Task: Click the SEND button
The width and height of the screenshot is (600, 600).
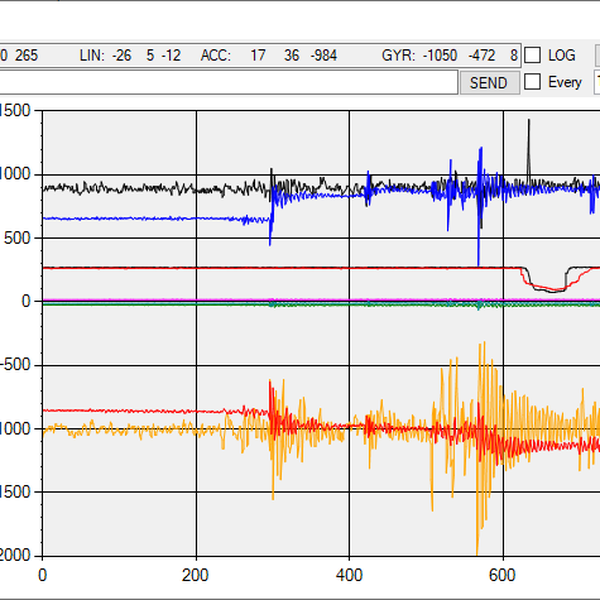Action: point(488,83)
